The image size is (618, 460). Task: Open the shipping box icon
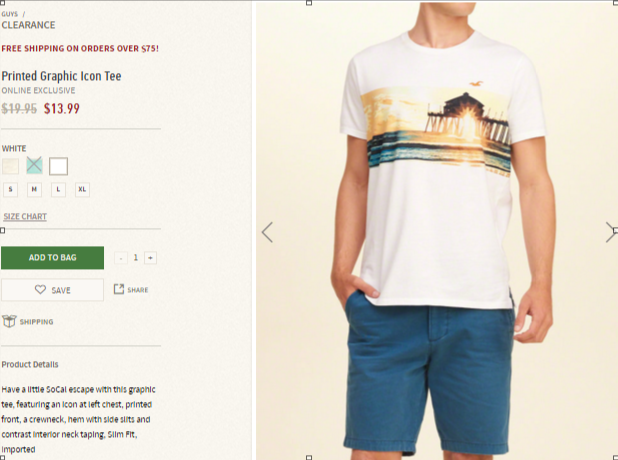[9, 321]
